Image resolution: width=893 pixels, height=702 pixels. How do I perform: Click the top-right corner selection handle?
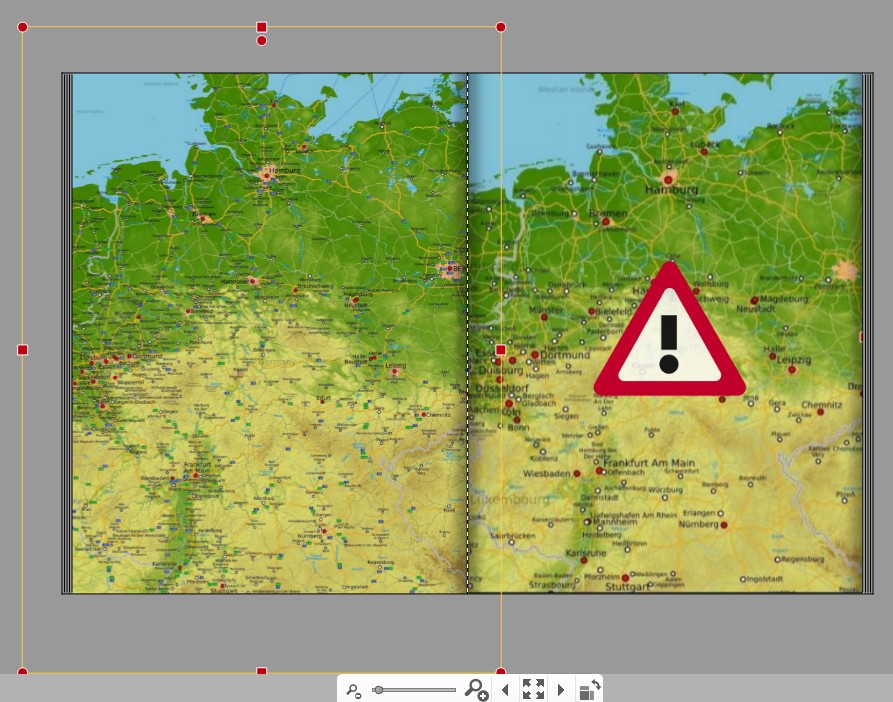pyautogui.click(x=501, y=27)
